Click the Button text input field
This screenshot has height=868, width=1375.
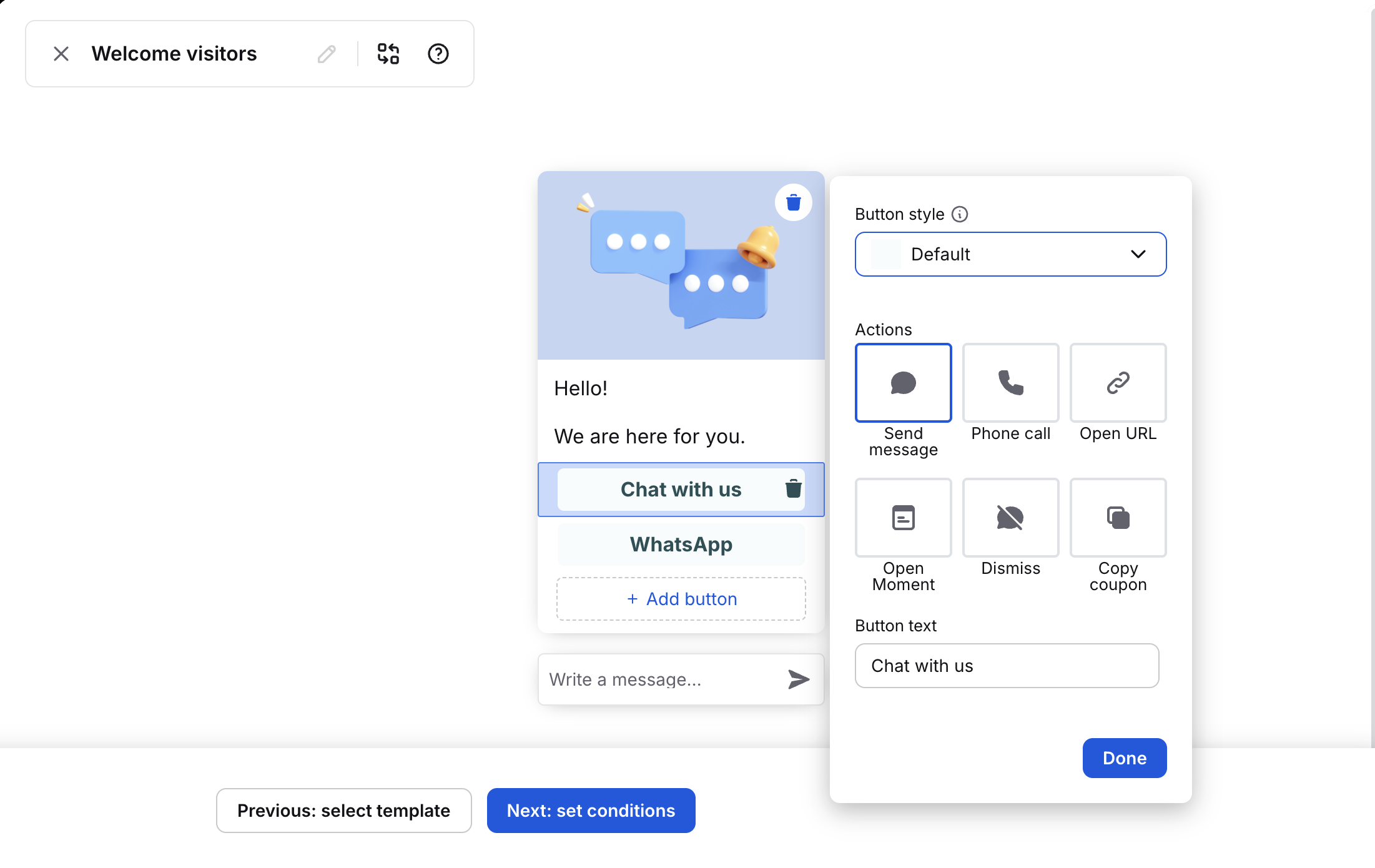pyautogui.click(x=1007, y=666)
